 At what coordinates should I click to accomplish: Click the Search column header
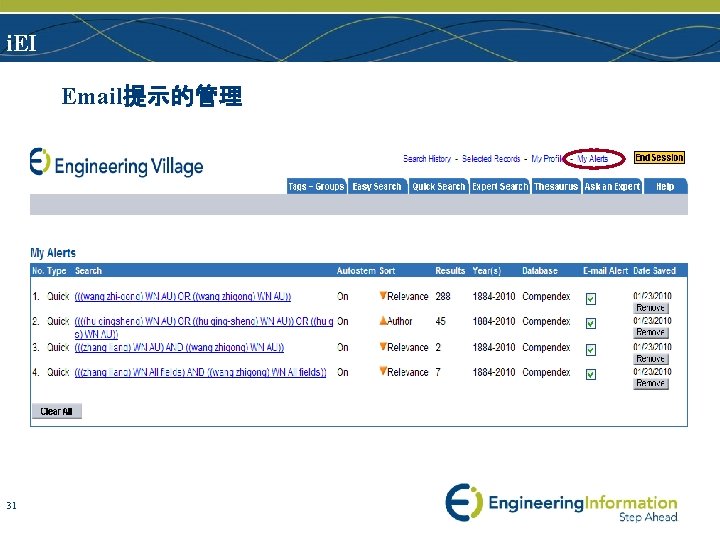88,270
